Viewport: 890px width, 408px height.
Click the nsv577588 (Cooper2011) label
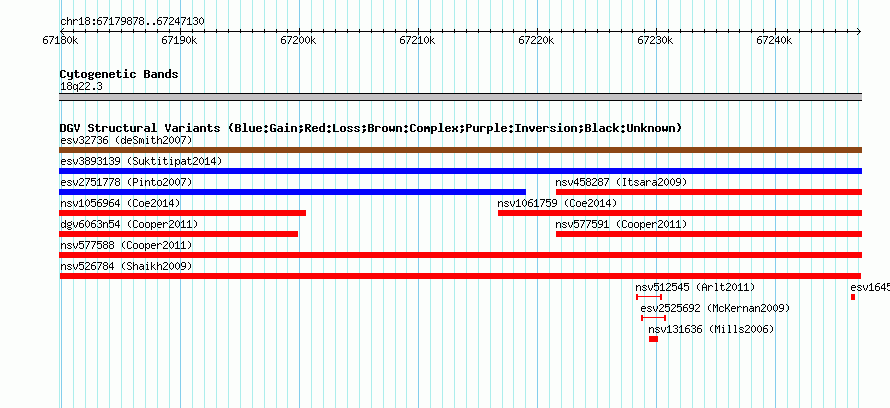(x=126, y=245)
